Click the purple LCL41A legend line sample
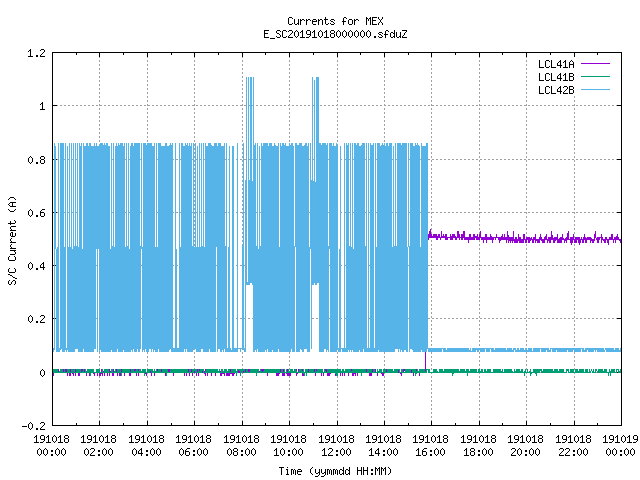This screenshot has width=640, height=480. [595, 64]
